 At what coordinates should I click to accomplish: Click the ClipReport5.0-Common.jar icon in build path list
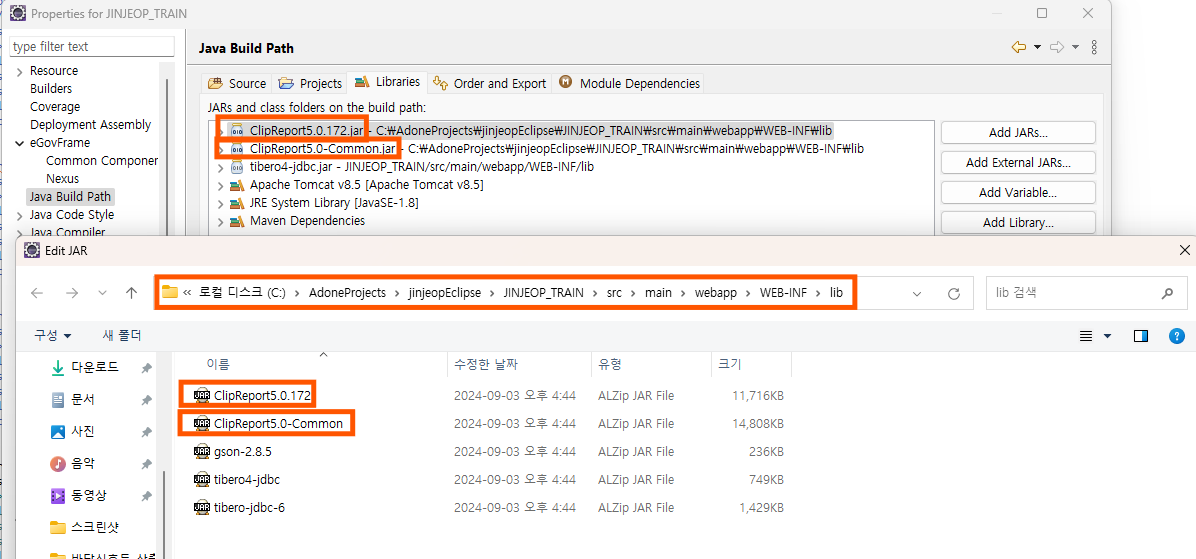pyautogui.click(x=236, y=148)
